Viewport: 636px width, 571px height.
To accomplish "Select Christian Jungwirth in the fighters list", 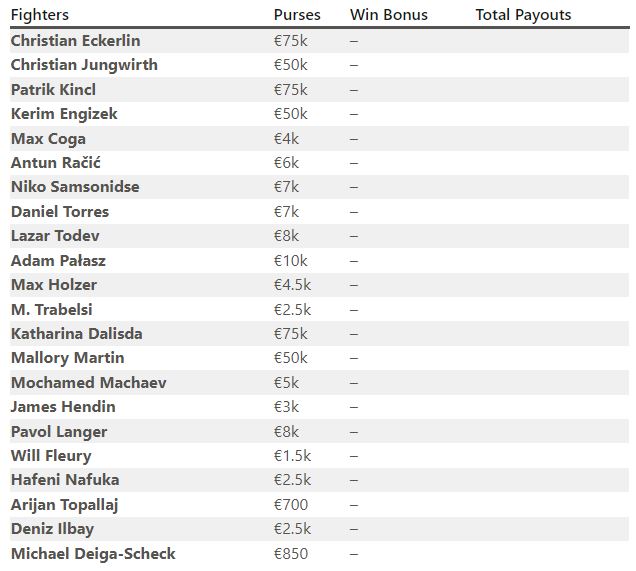I will (x=84, y=65).
